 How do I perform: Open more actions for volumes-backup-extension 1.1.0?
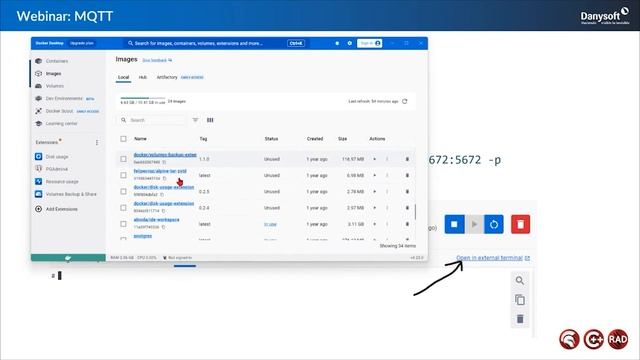(387, 159)
